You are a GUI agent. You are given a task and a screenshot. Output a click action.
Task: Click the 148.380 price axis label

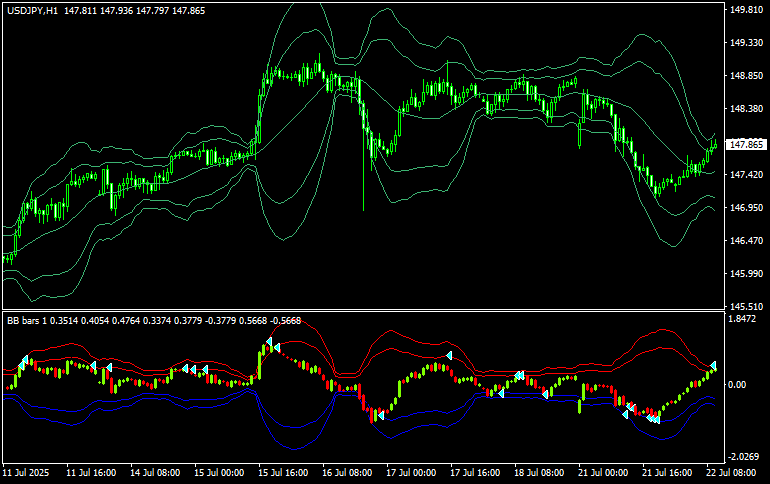[746, 108]
